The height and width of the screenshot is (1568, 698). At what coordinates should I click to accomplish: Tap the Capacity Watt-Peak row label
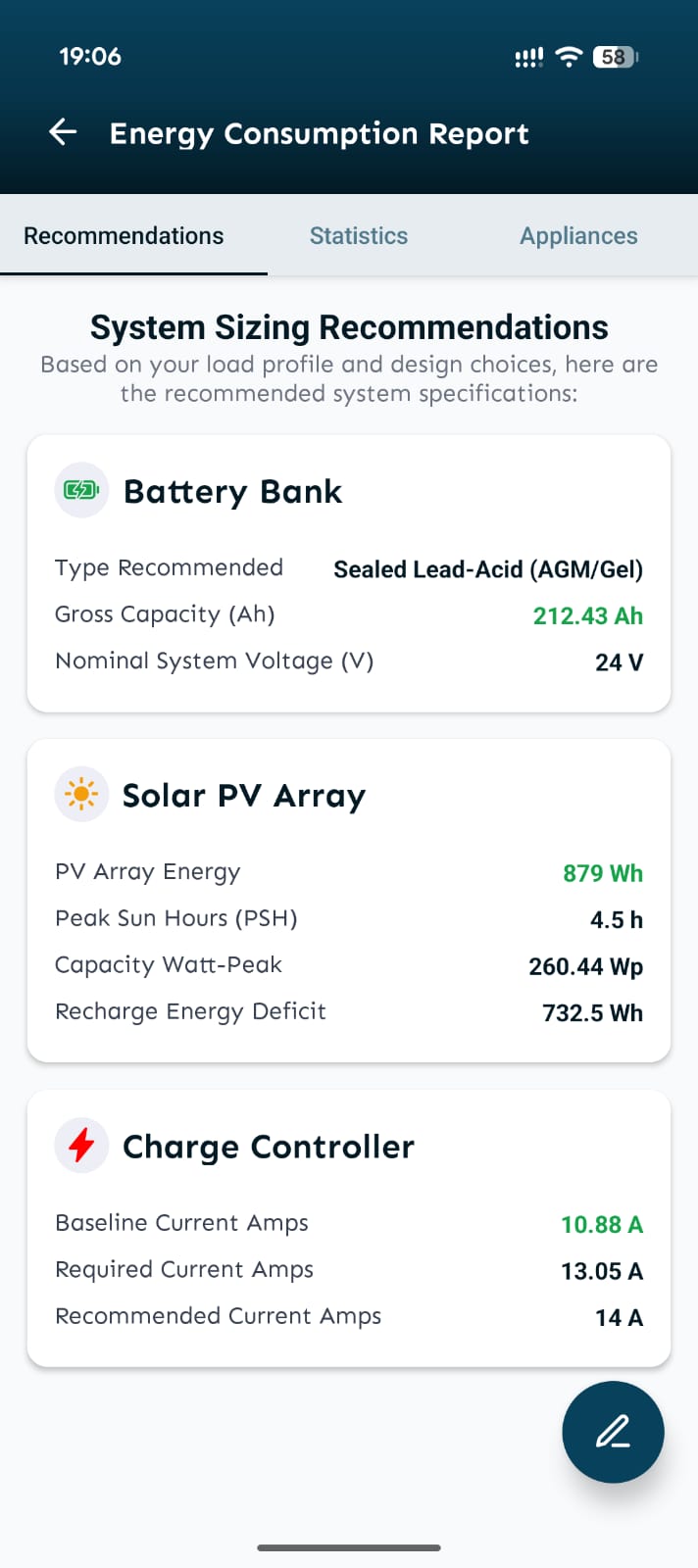(x=169, y=965)
